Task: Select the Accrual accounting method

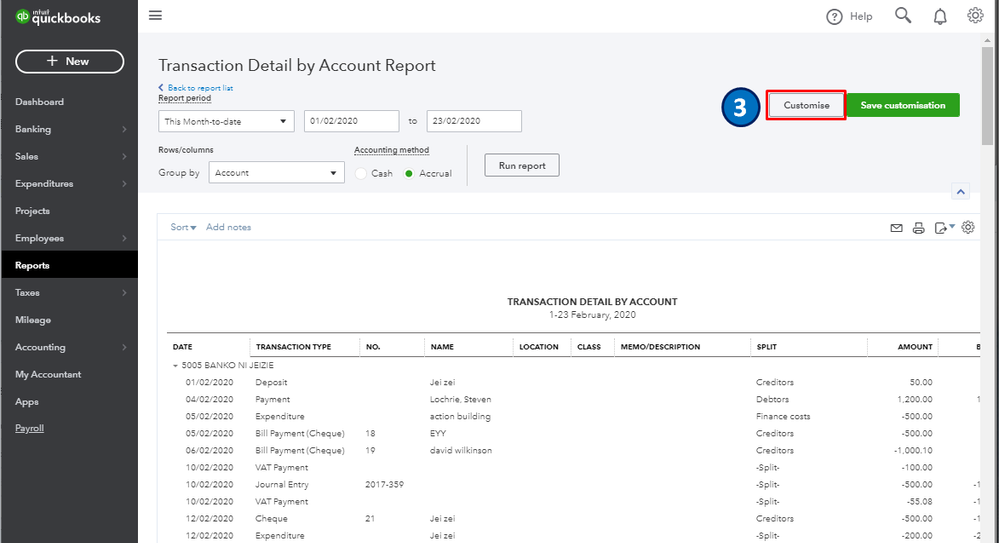Action: point(409,173)
